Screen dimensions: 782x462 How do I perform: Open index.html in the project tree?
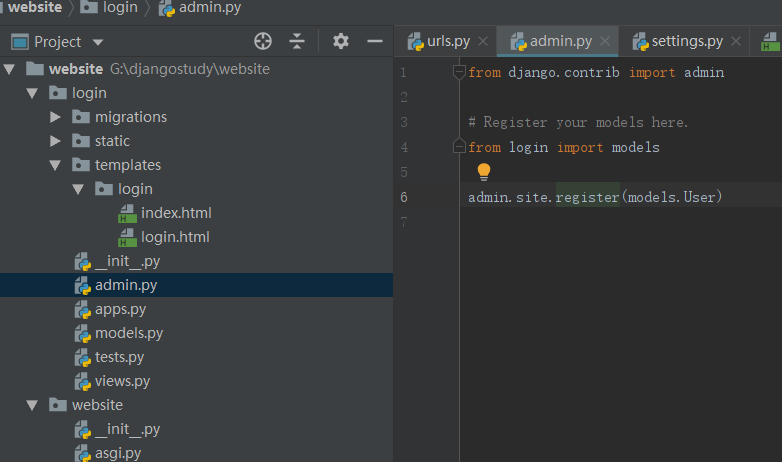pos(176,213)
